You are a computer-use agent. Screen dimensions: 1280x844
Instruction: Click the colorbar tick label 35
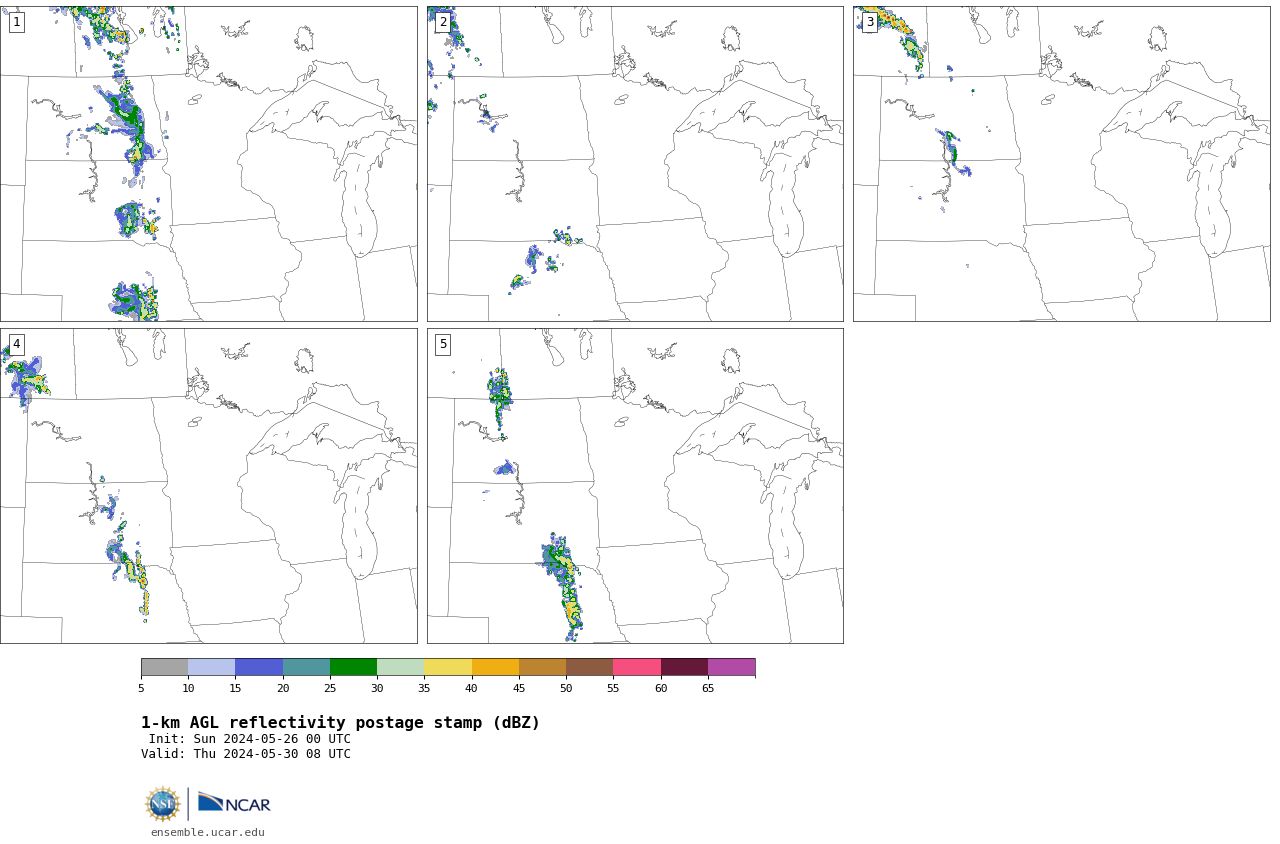424,688
